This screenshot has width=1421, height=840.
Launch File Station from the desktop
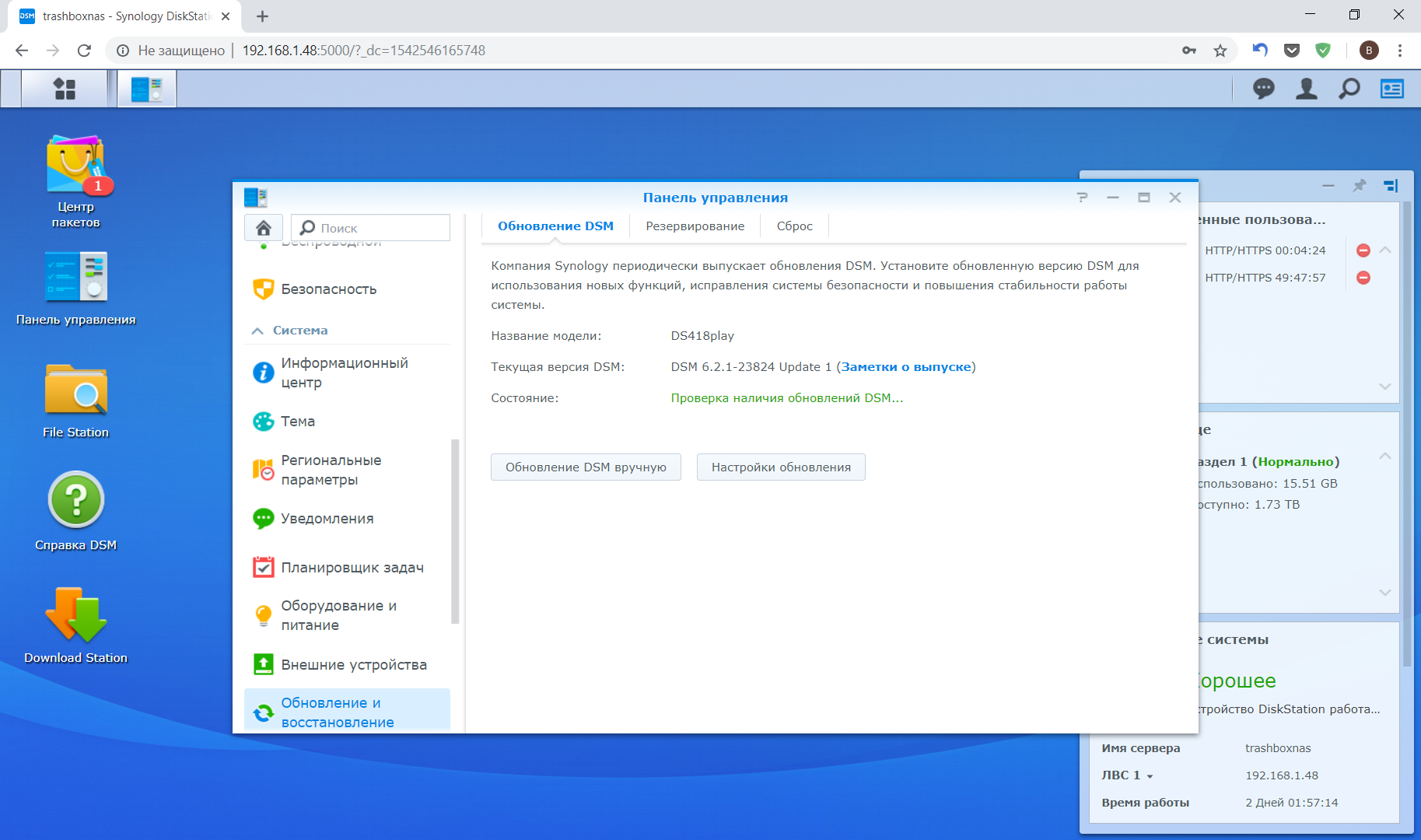tap(76, 401)
